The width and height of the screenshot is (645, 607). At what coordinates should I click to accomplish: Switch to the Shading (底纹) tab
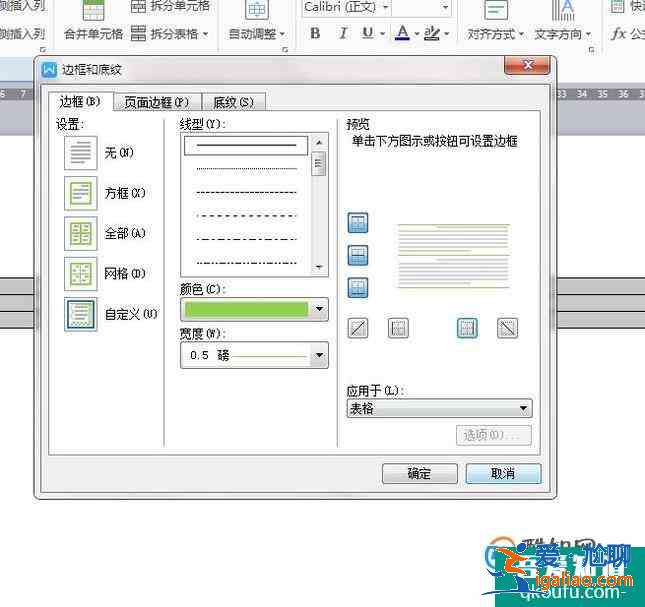click(x=234, y=102)
